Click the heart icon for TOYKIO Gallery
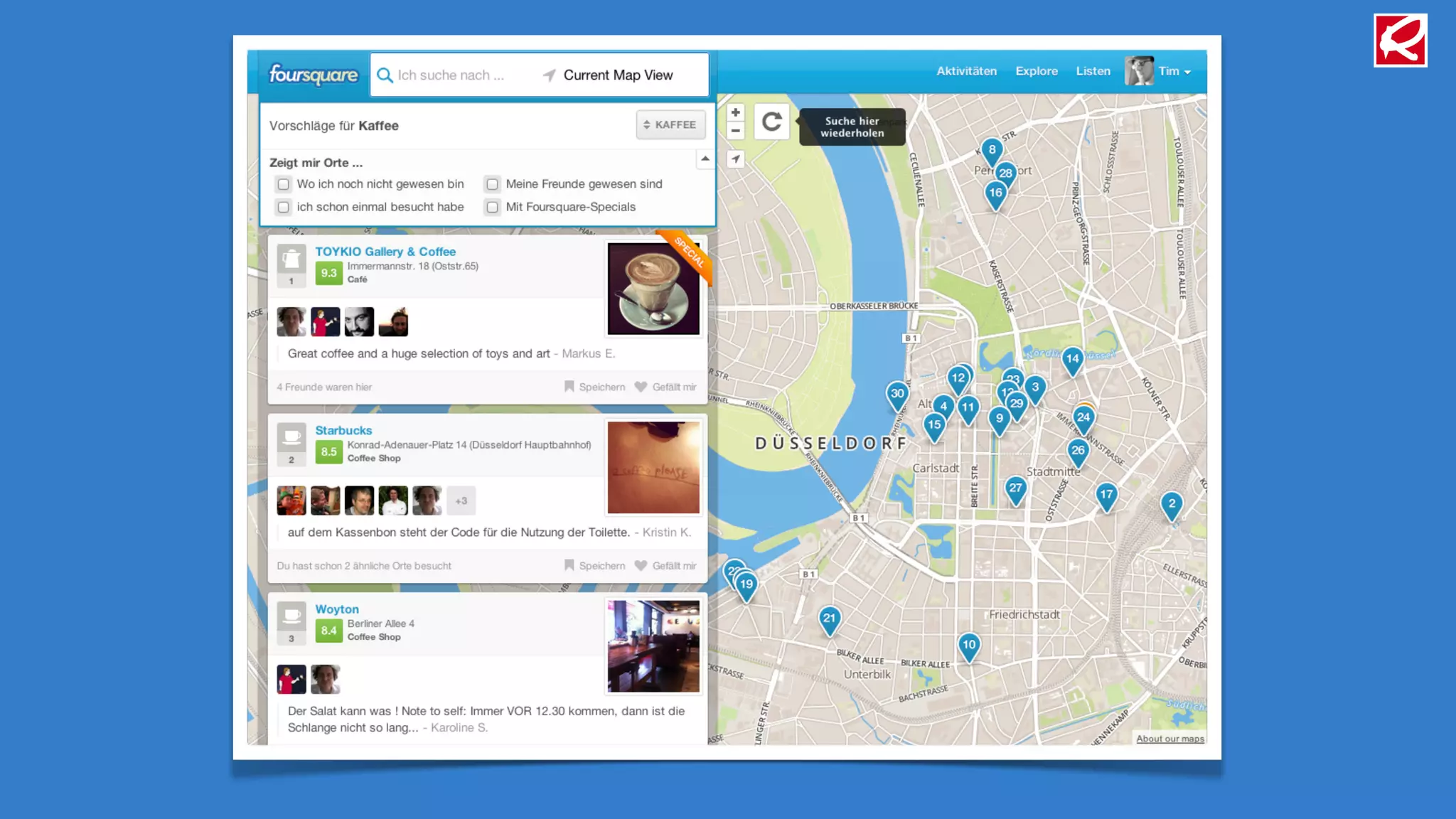 641,387
